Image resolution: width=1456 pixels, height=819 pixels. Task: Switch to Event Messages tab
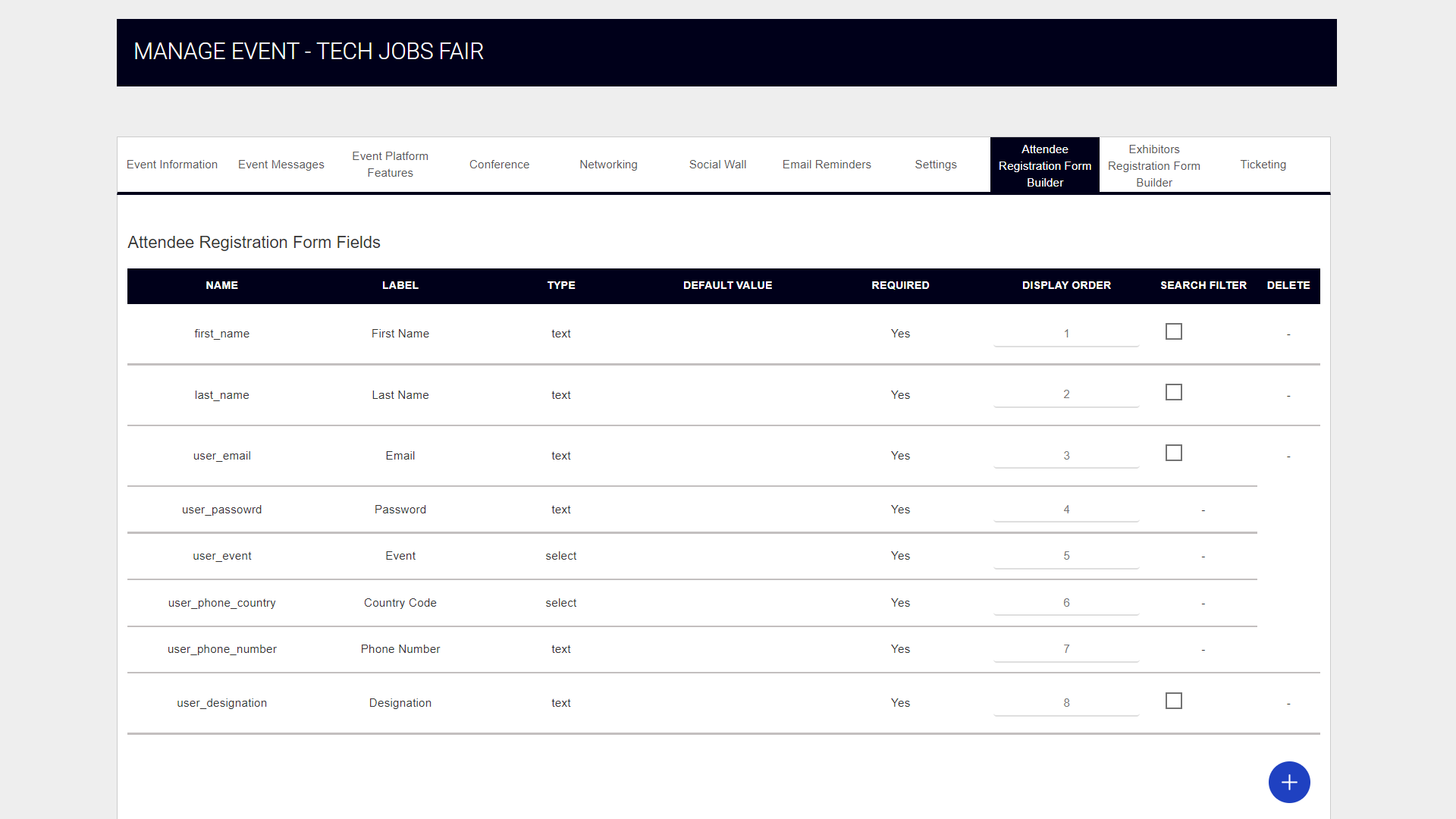coord(281,165)
